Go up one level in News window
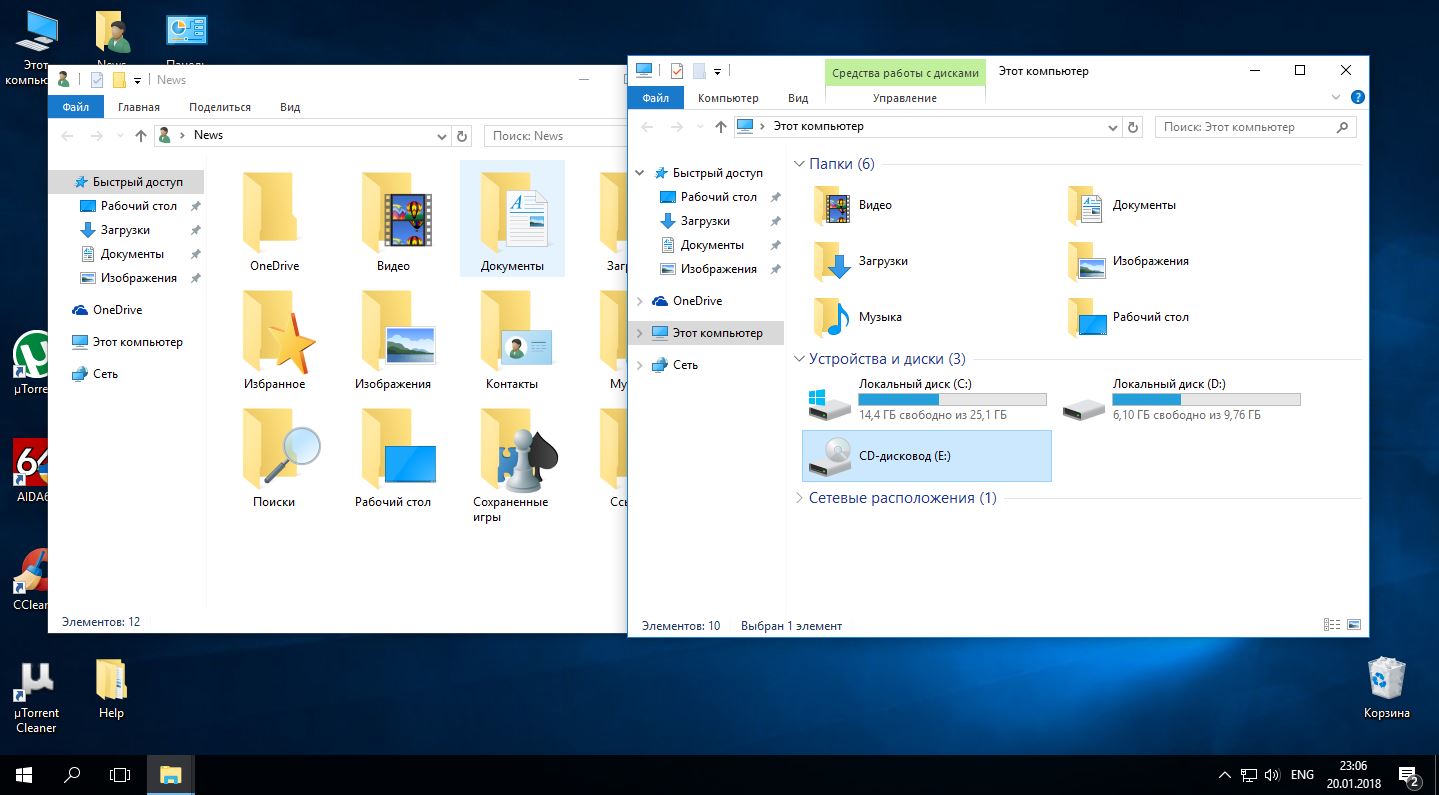Screen dimensions: 1439x795 point(141,136)
